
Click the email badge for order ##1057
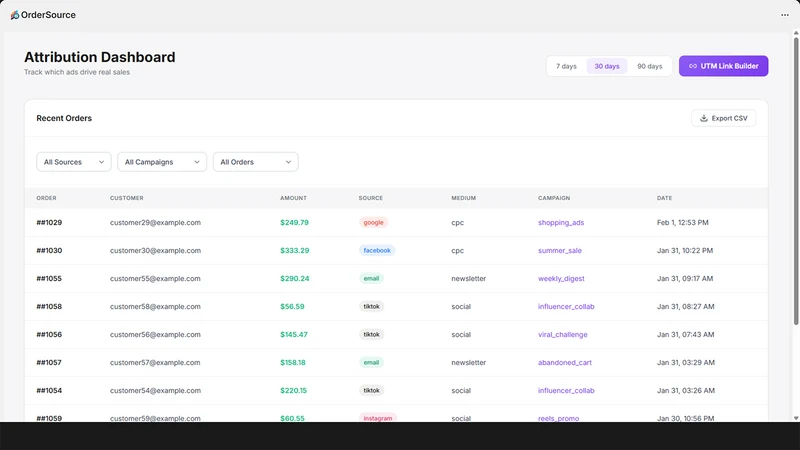pyautogui.click(x=371, y=363)
